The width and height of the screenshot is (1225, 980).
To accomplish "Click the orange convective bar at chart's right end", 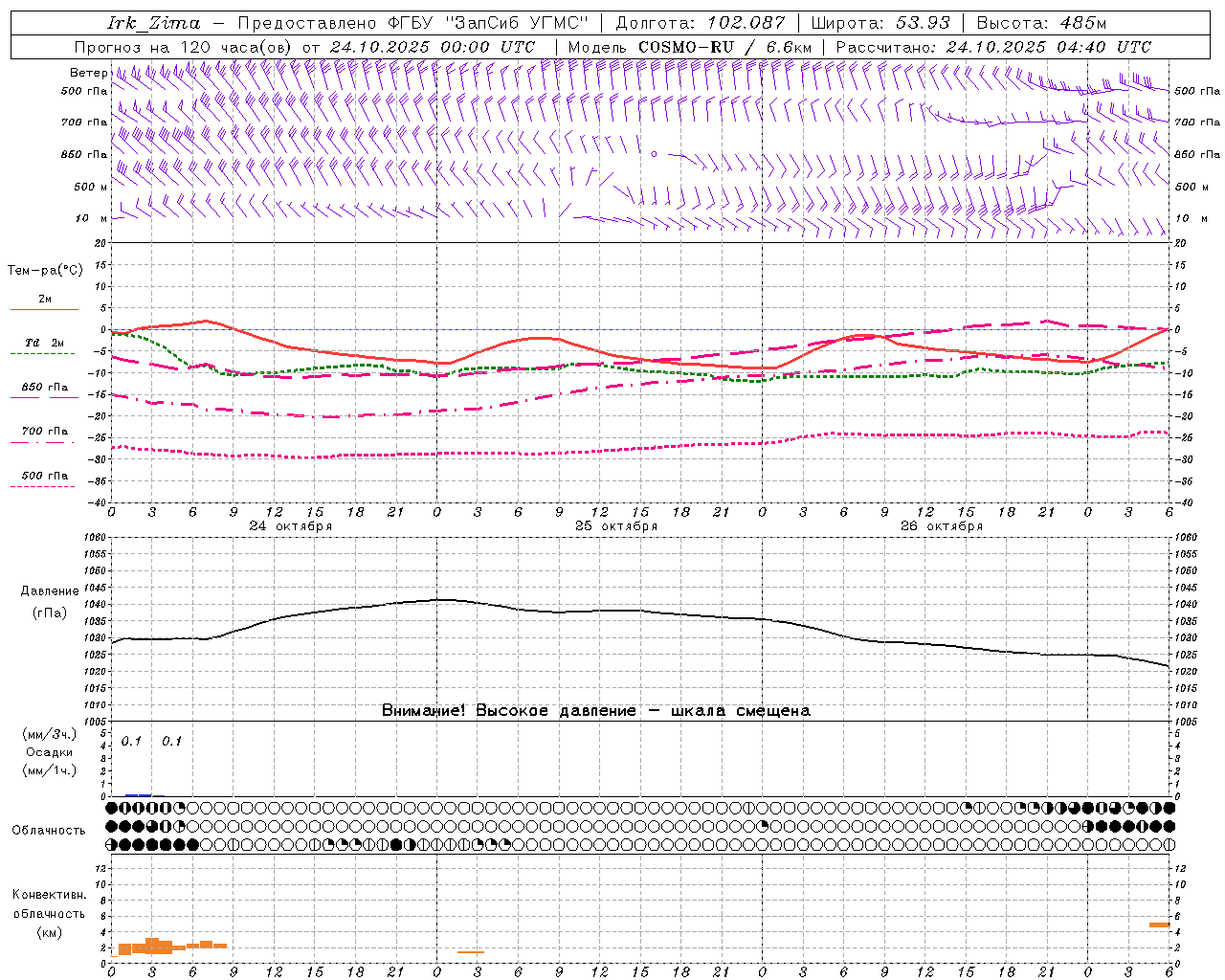I will pos(1160,924).
